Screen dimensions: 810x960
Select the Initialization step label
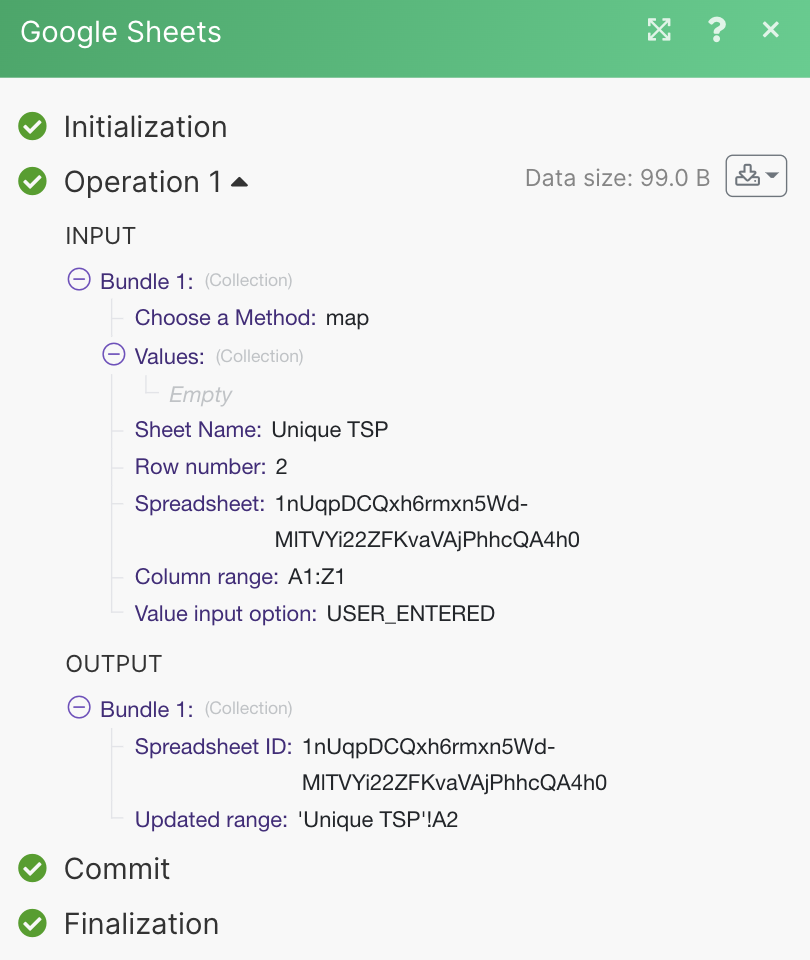tap(145, 127)
